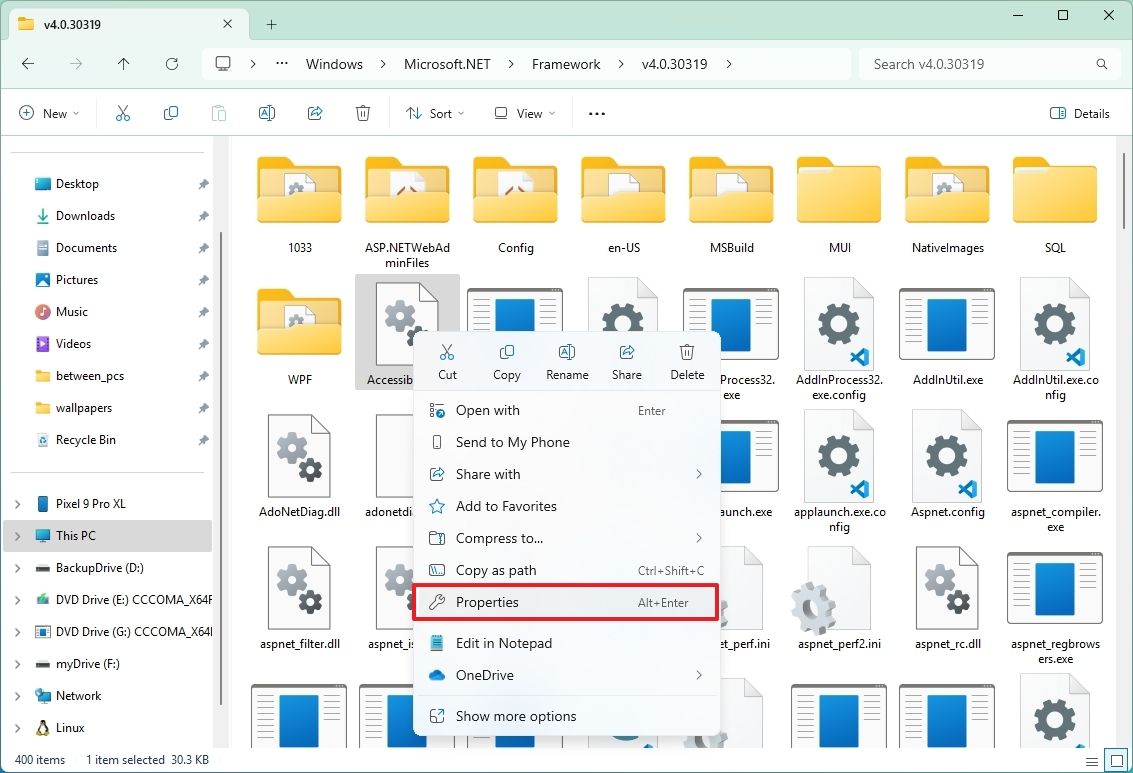Copy the selected file with the toolbar copy icon
Viewport: 1133px width, 773px height.
pyautogui.click(x=171, y=112)
